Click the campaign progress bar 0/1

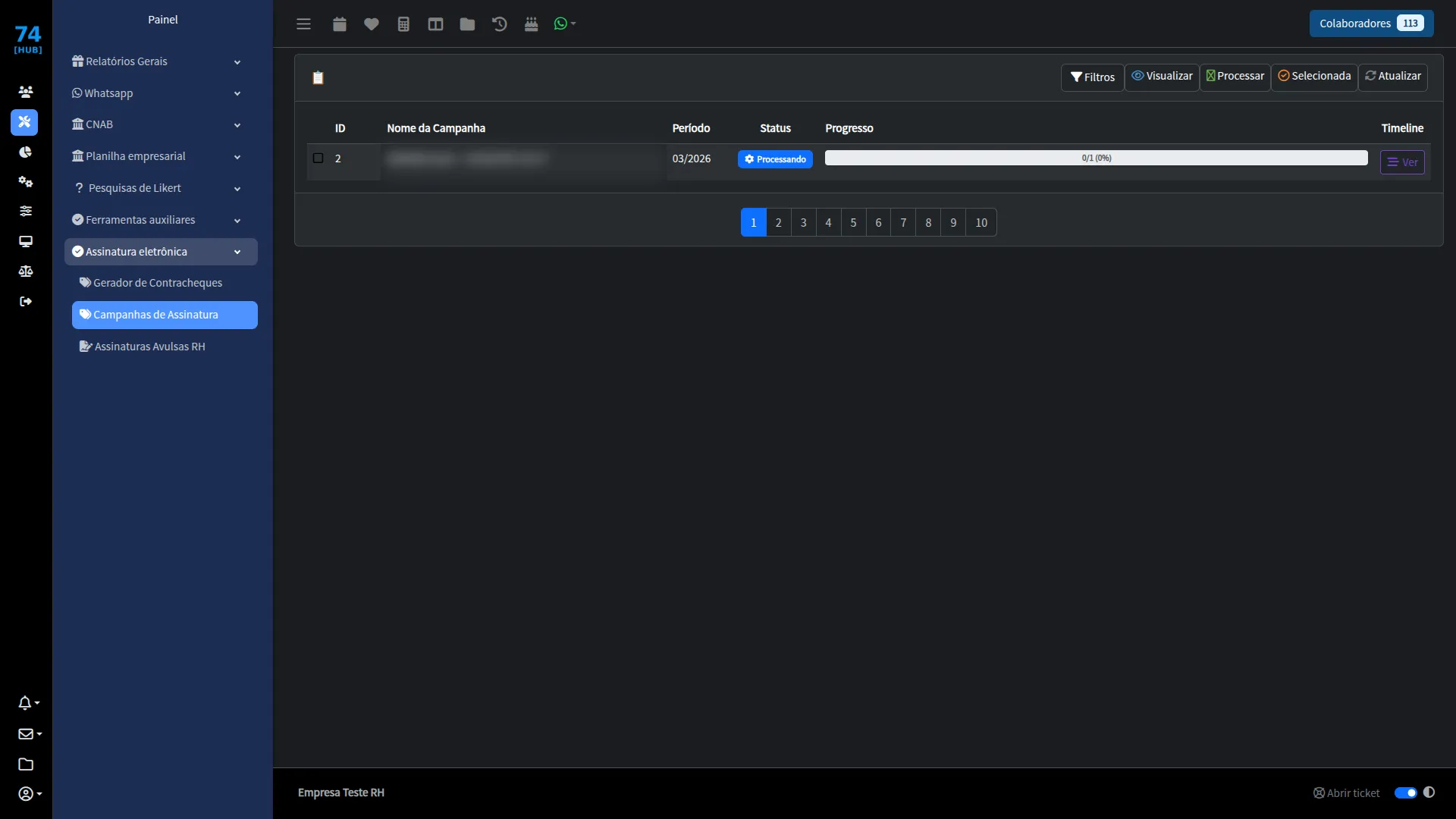1097,158
